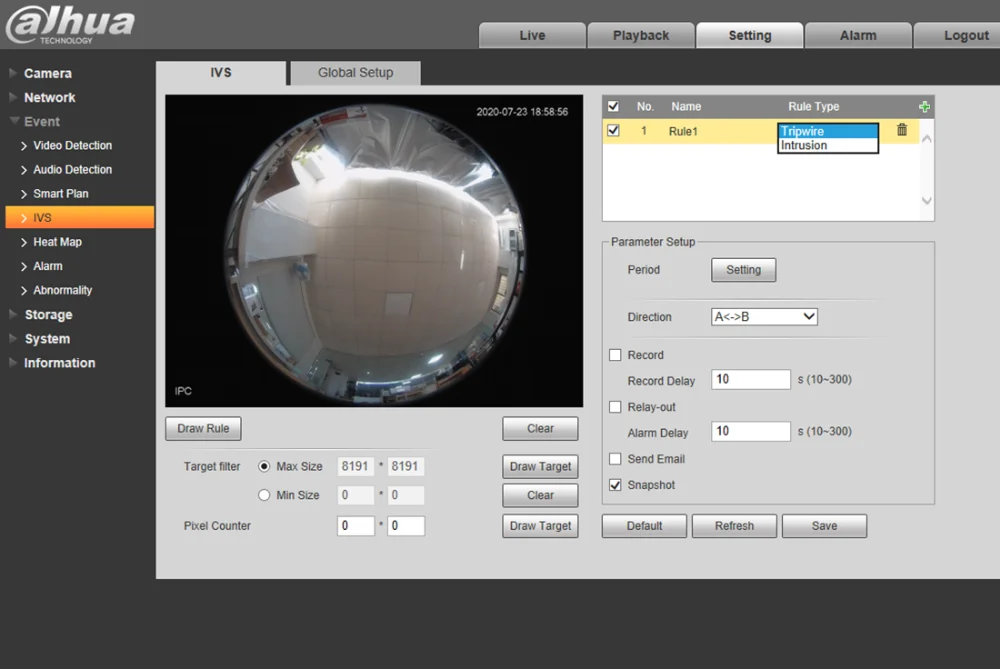Viewport: 1000px width, 669px height.
Task: Click Save to apply settings
Action: [824, 526]
